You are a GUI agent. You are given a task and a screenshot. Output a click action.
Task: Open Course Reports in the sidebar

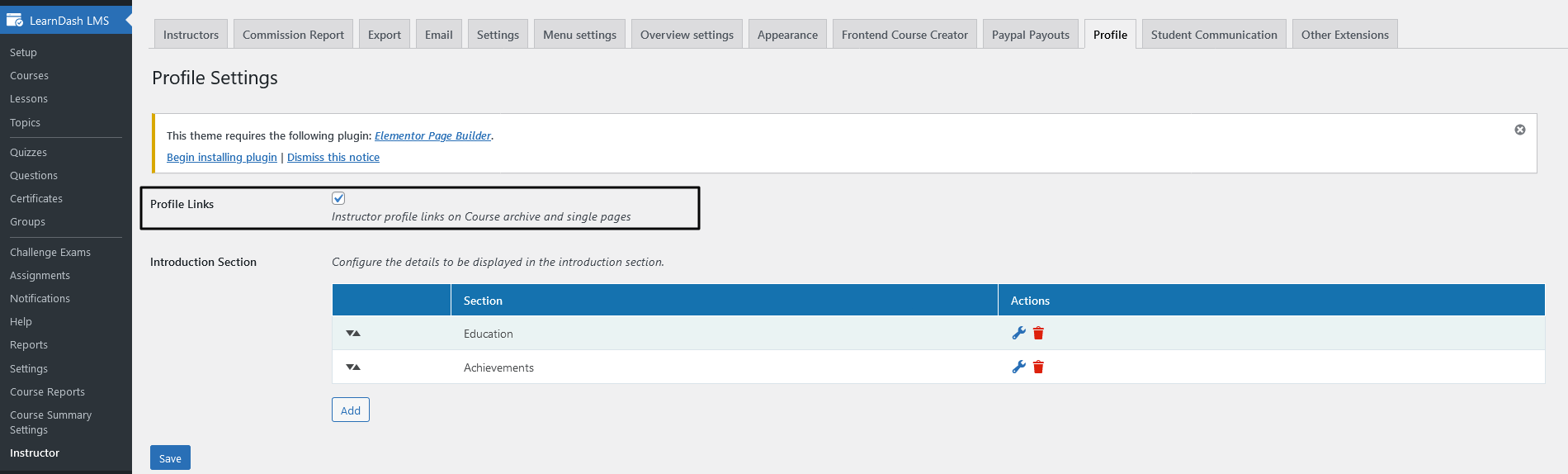click(x=47, y=392)
